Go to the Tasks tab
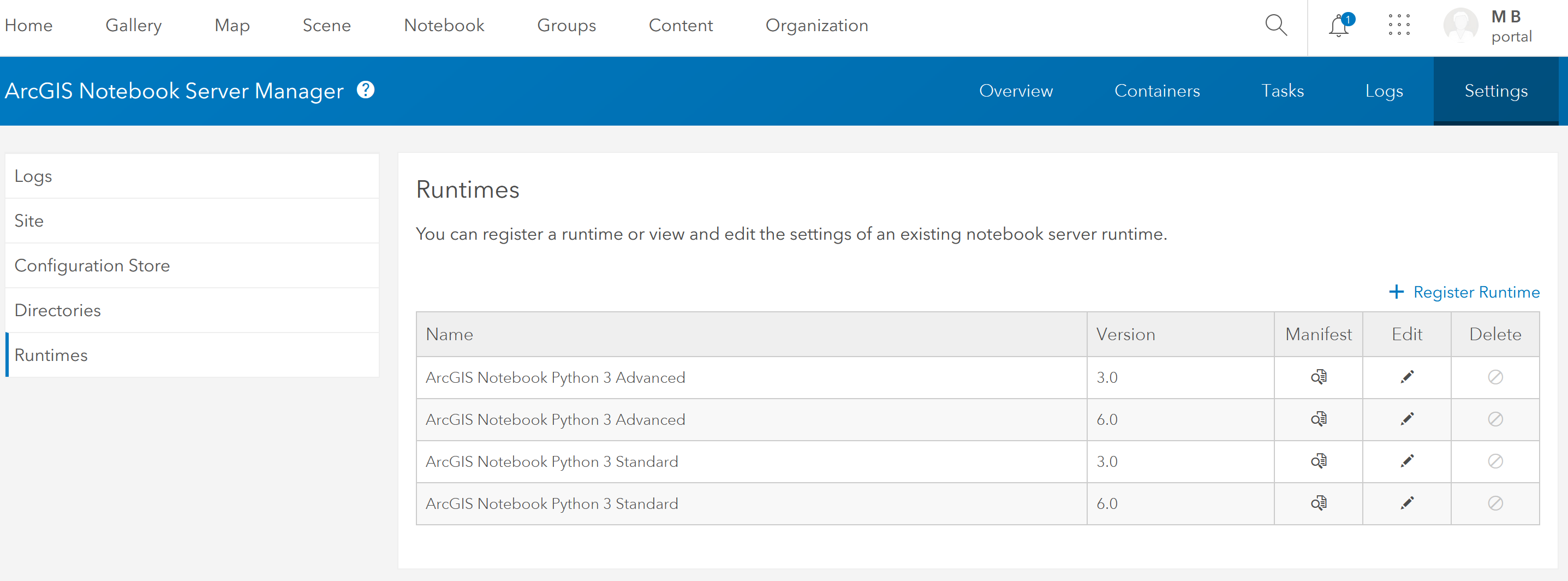Image resolution: width=1568 pixels, height=581 pixels. click(x=1282, y=91)
